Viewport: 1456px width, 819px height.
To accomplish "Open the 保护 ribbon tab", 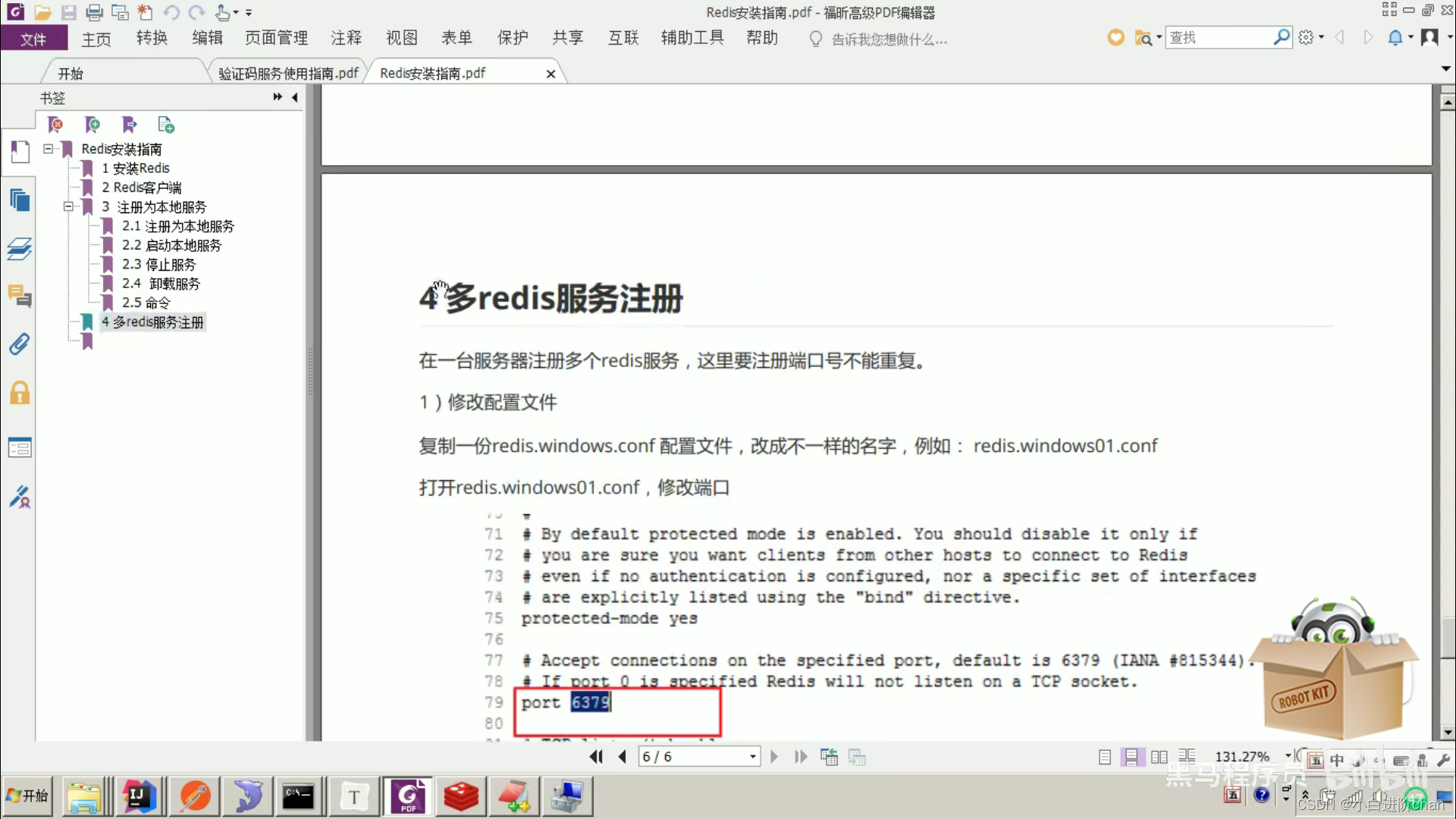I will pyautogui.click(x=513, y=38).
